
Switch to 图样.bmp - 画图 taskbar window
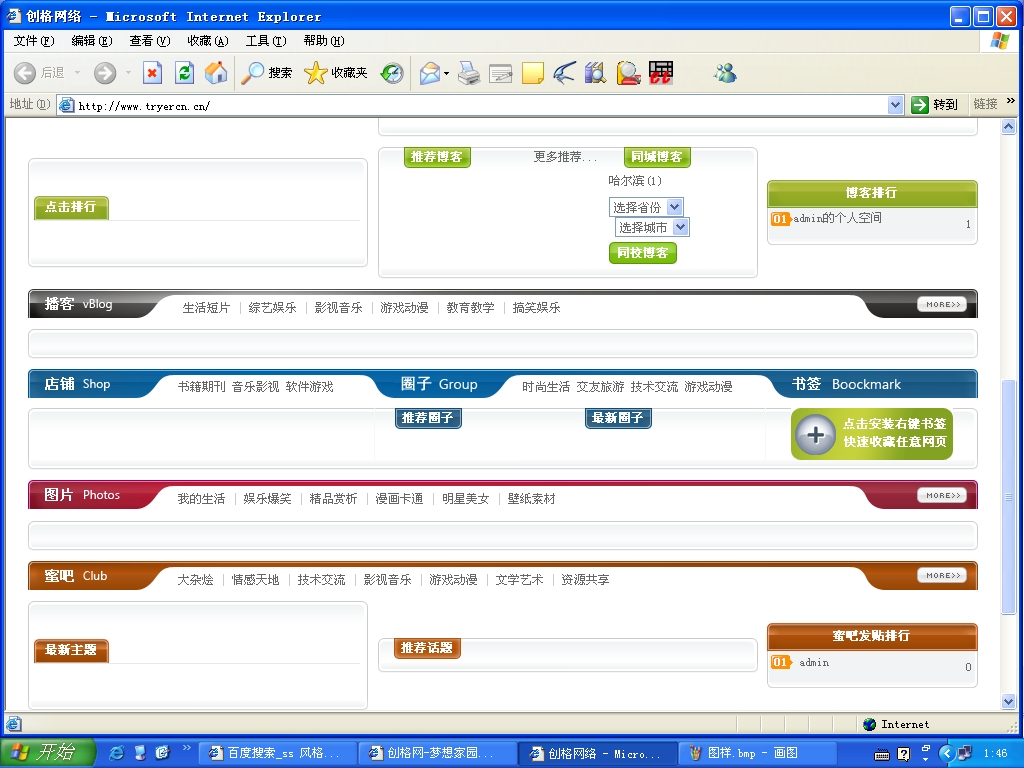(756, 753)
